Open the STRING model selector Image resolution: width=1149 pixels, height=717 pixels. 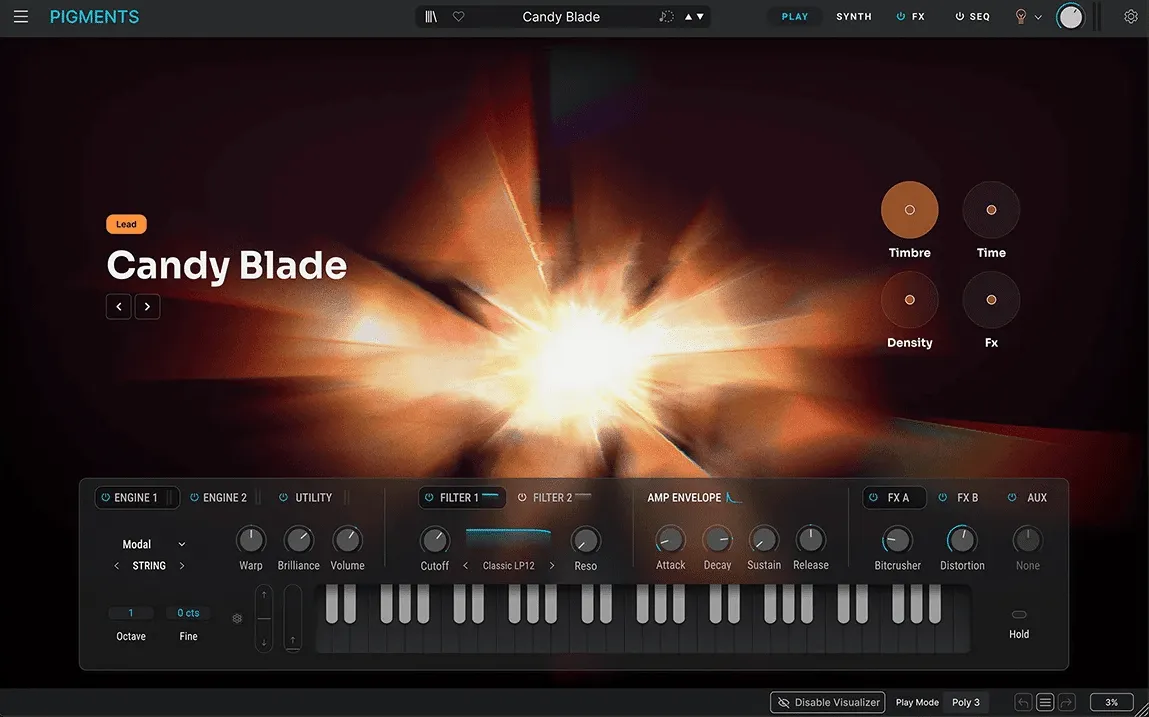149,566
